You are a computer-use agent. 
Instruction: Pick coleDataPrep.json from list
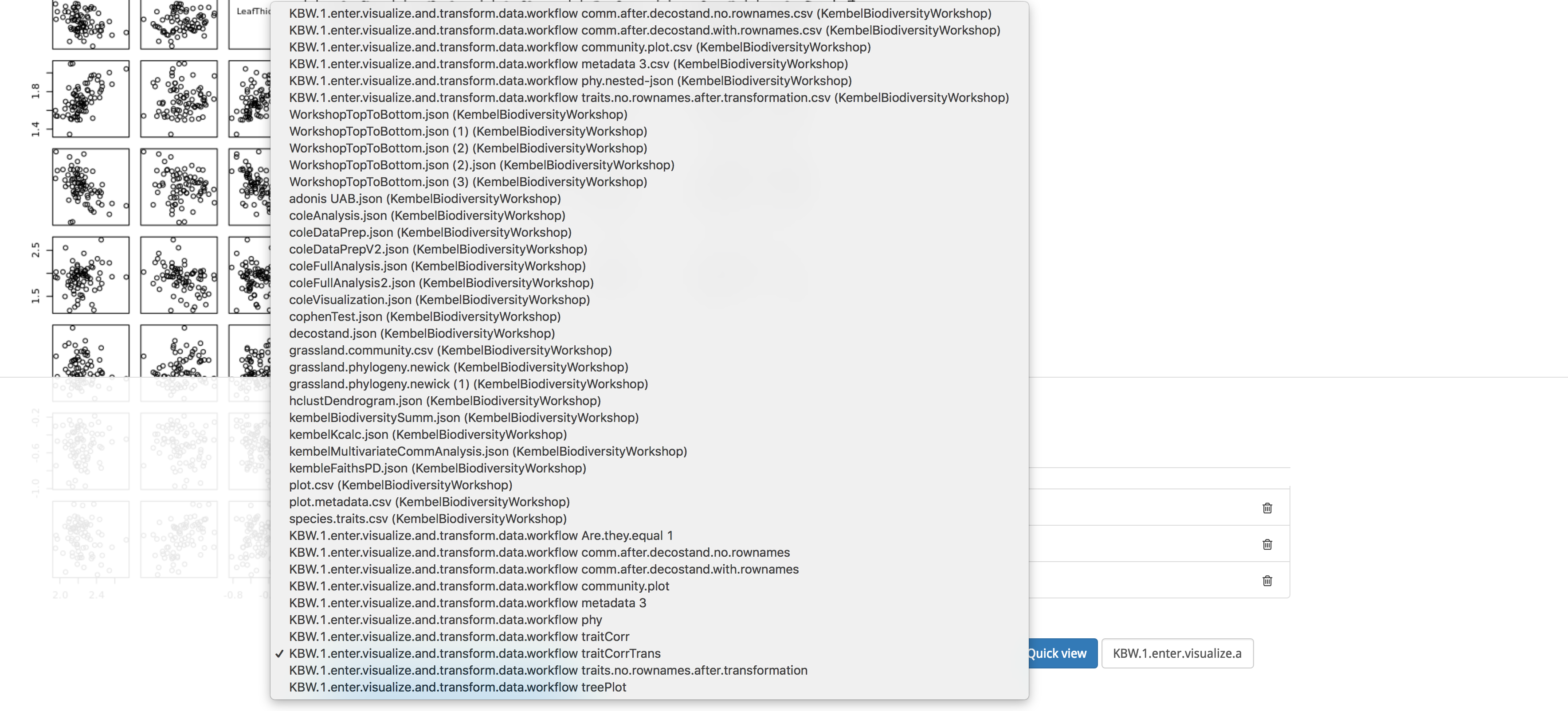click(649, 232)
